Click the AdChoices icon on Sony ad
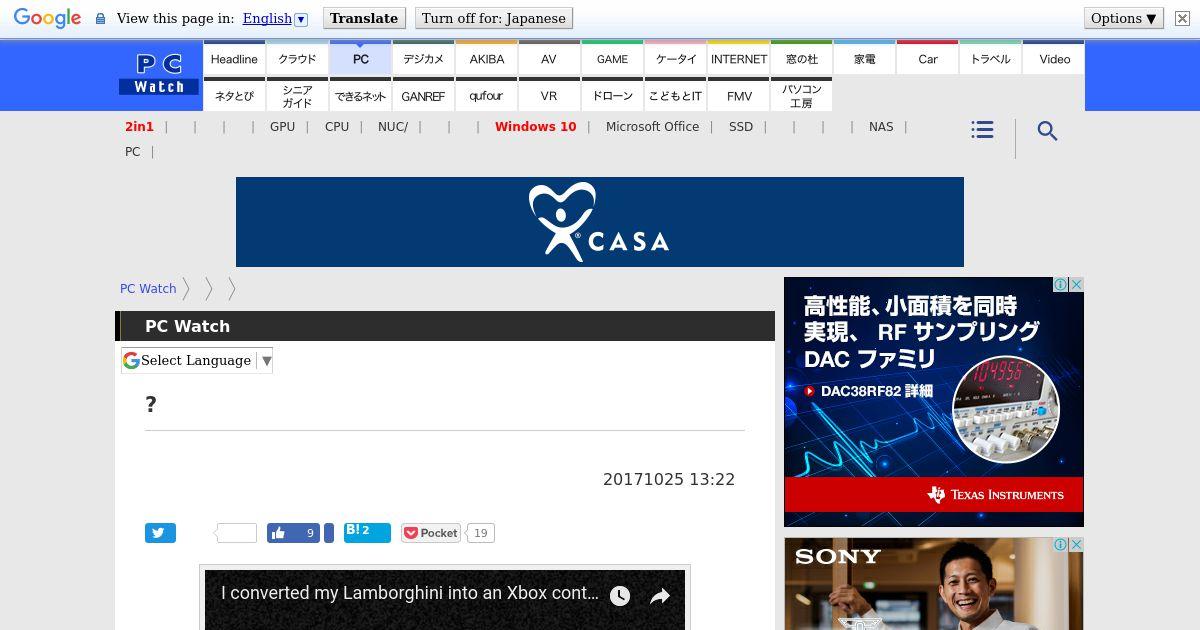The width and height of the screenshot is (1200, 630). 1060,545
